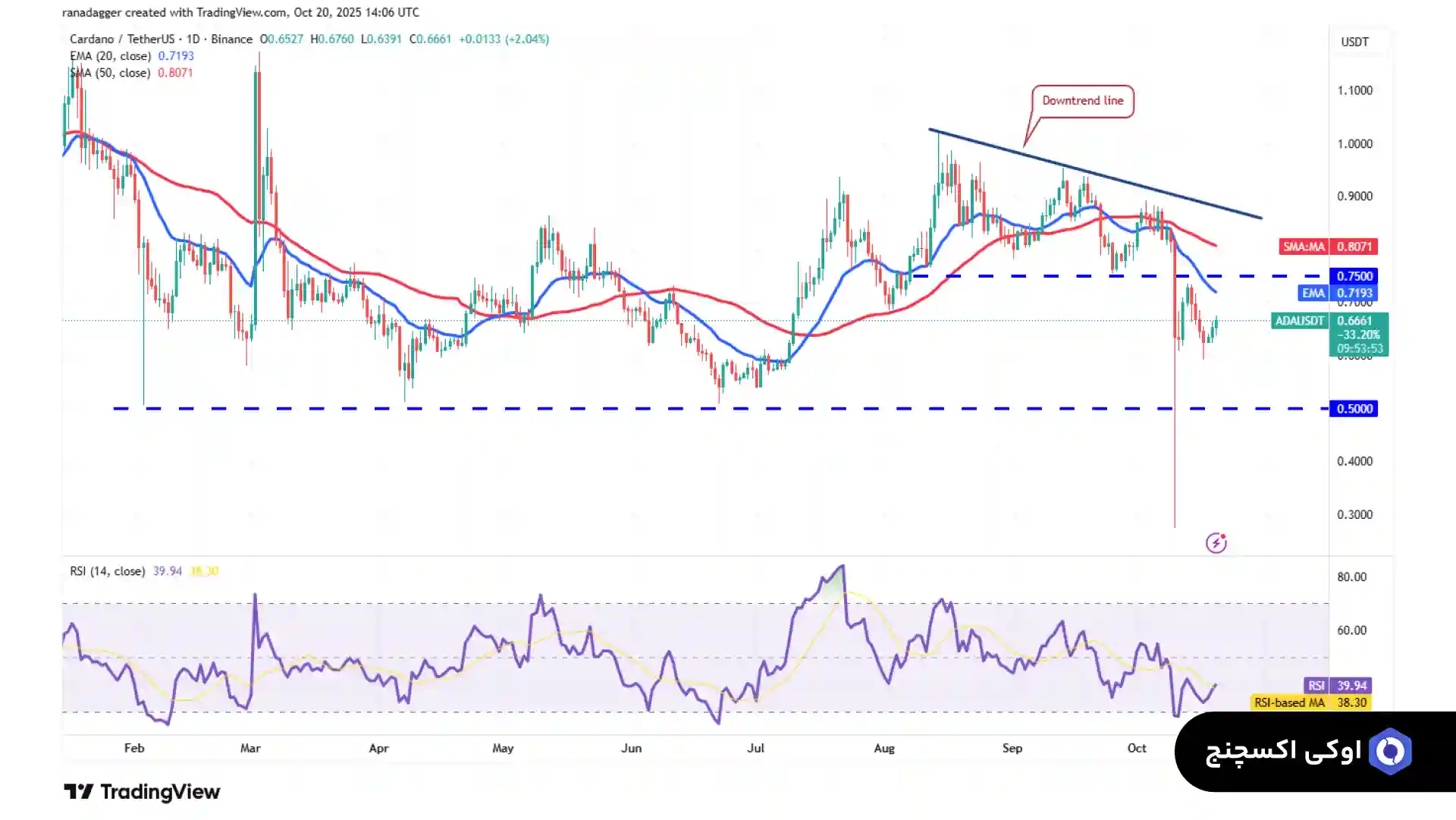The height and width of the screenshot is (820, 1456).
Task: Click the 1.0000 level on price scale
Action: (x=1354, y=143)
